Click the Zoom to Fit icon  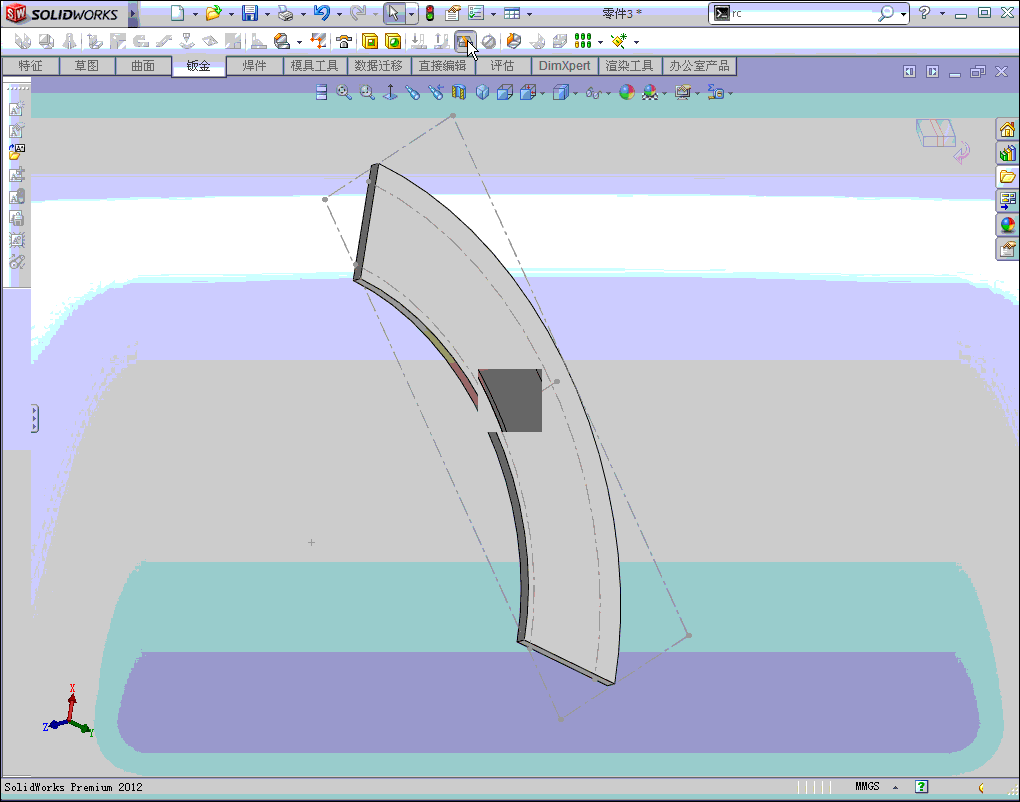[343, 92]
